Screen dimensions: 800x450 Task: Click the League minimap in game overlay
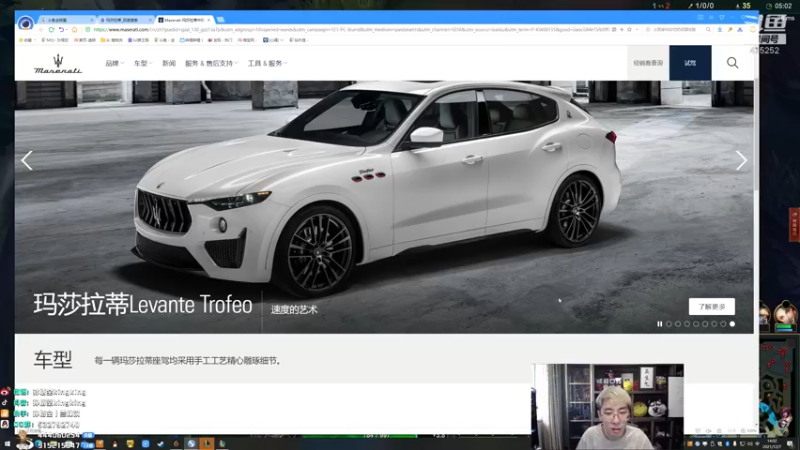[779, 388]
